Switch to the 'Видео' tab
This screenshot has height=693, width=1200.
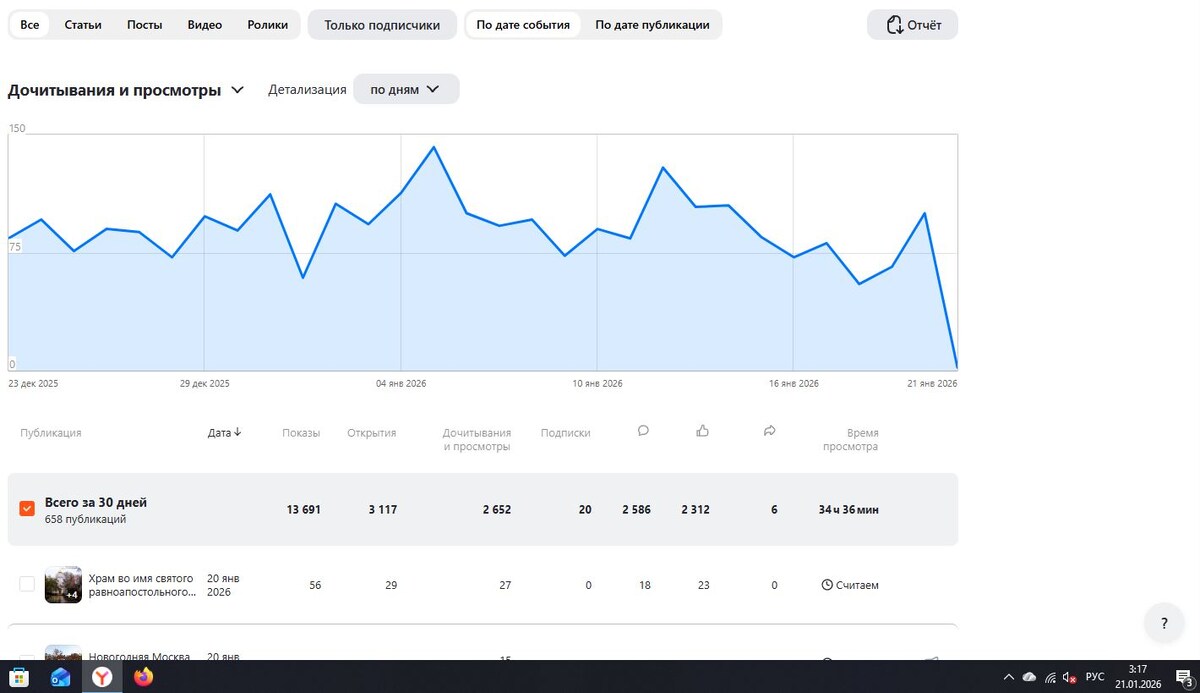tap(205, 25)
